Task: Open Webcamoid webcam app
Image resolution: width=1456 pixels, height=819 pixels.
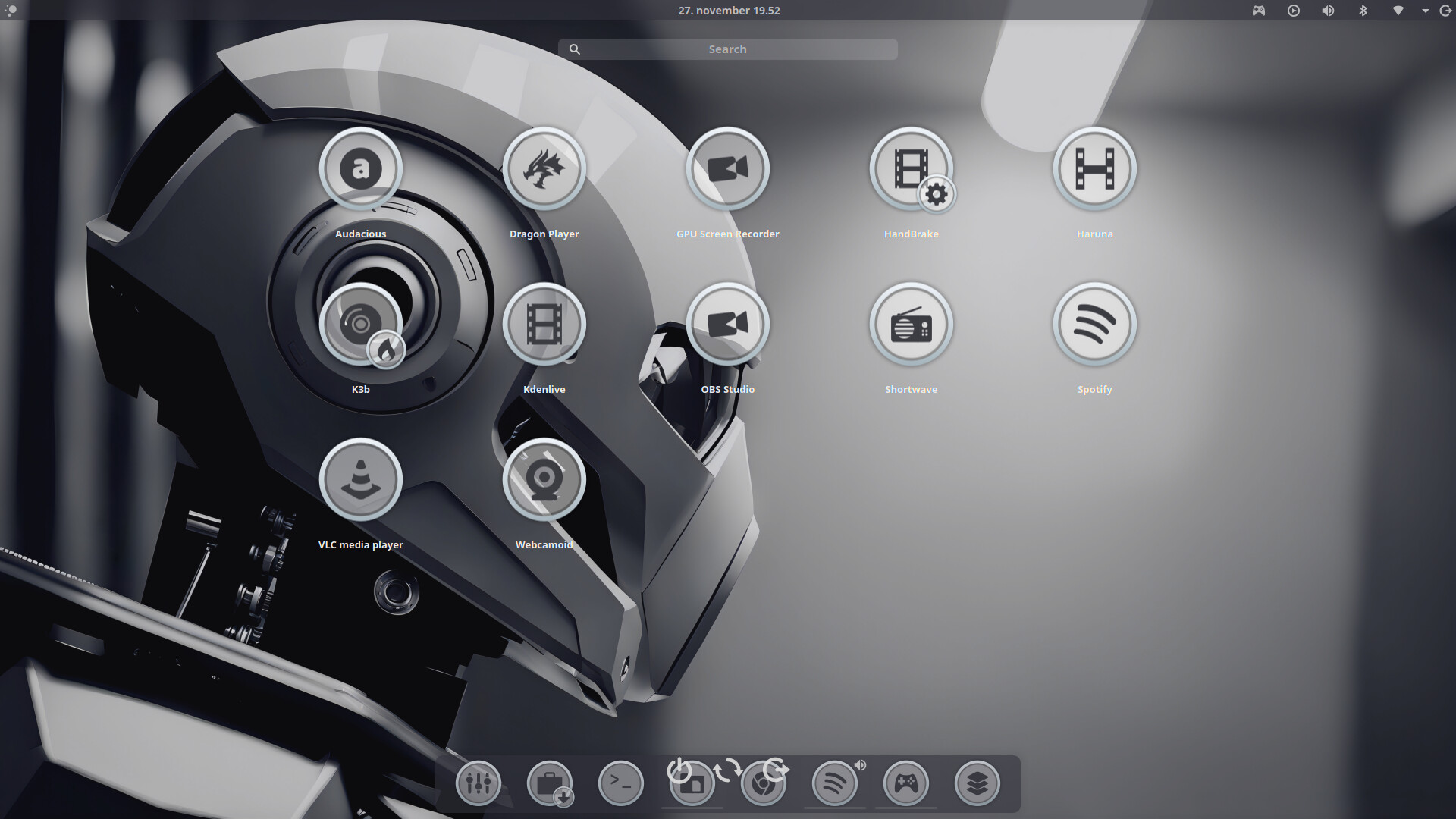Action: click(544, 480)
